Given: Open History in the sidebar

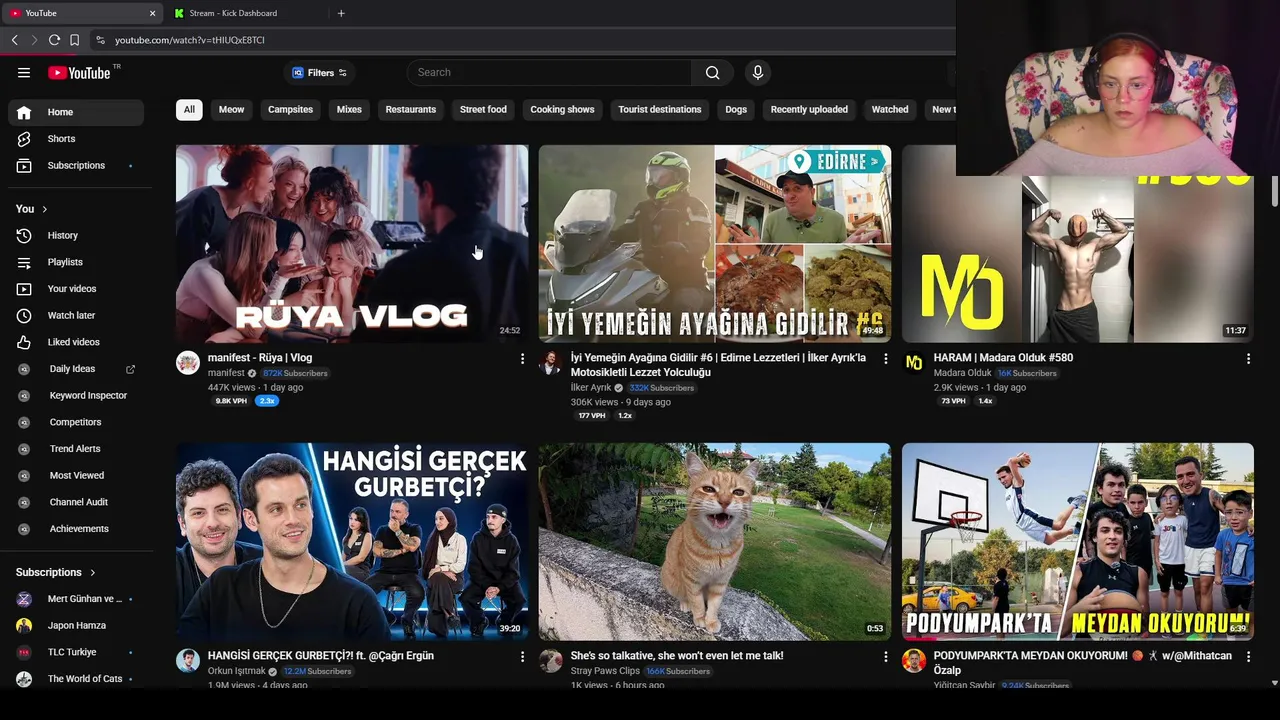Looking at the screenshot, I should click(76, 235).
